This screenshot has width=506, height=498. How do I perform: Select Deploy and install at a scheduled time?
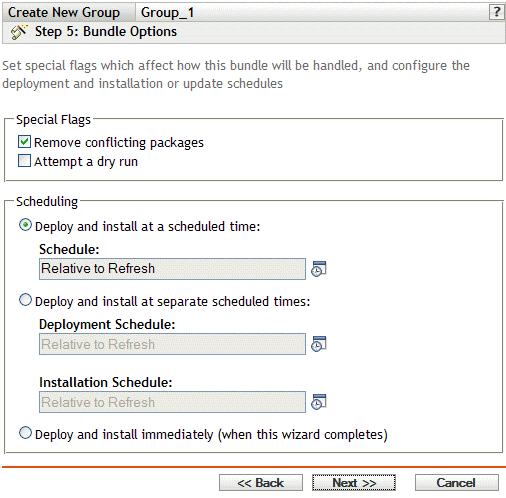(25, 225)
